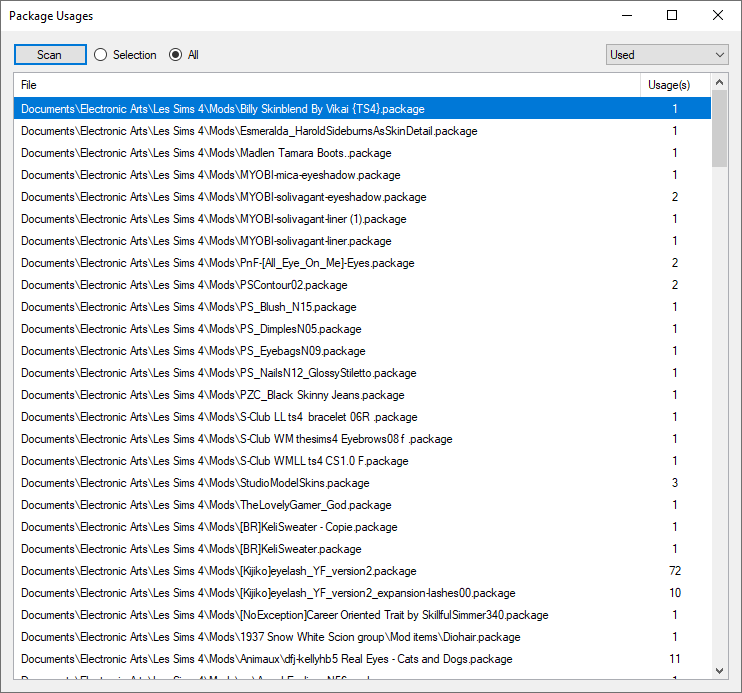
Task: Select the PS_EyebagsN09 package row
Action: [x=362, y=351]
